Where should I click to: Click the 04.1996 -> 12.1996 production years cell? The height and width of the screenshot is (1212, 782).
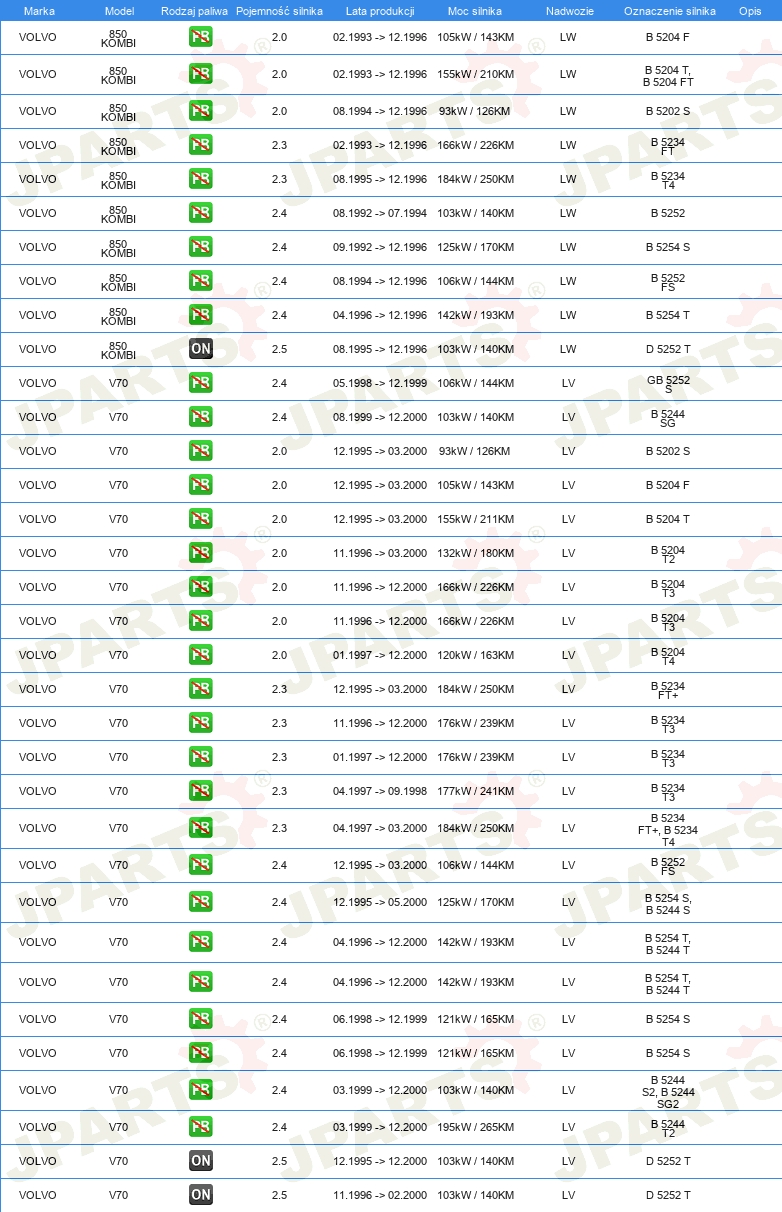(x=380, y=315)
